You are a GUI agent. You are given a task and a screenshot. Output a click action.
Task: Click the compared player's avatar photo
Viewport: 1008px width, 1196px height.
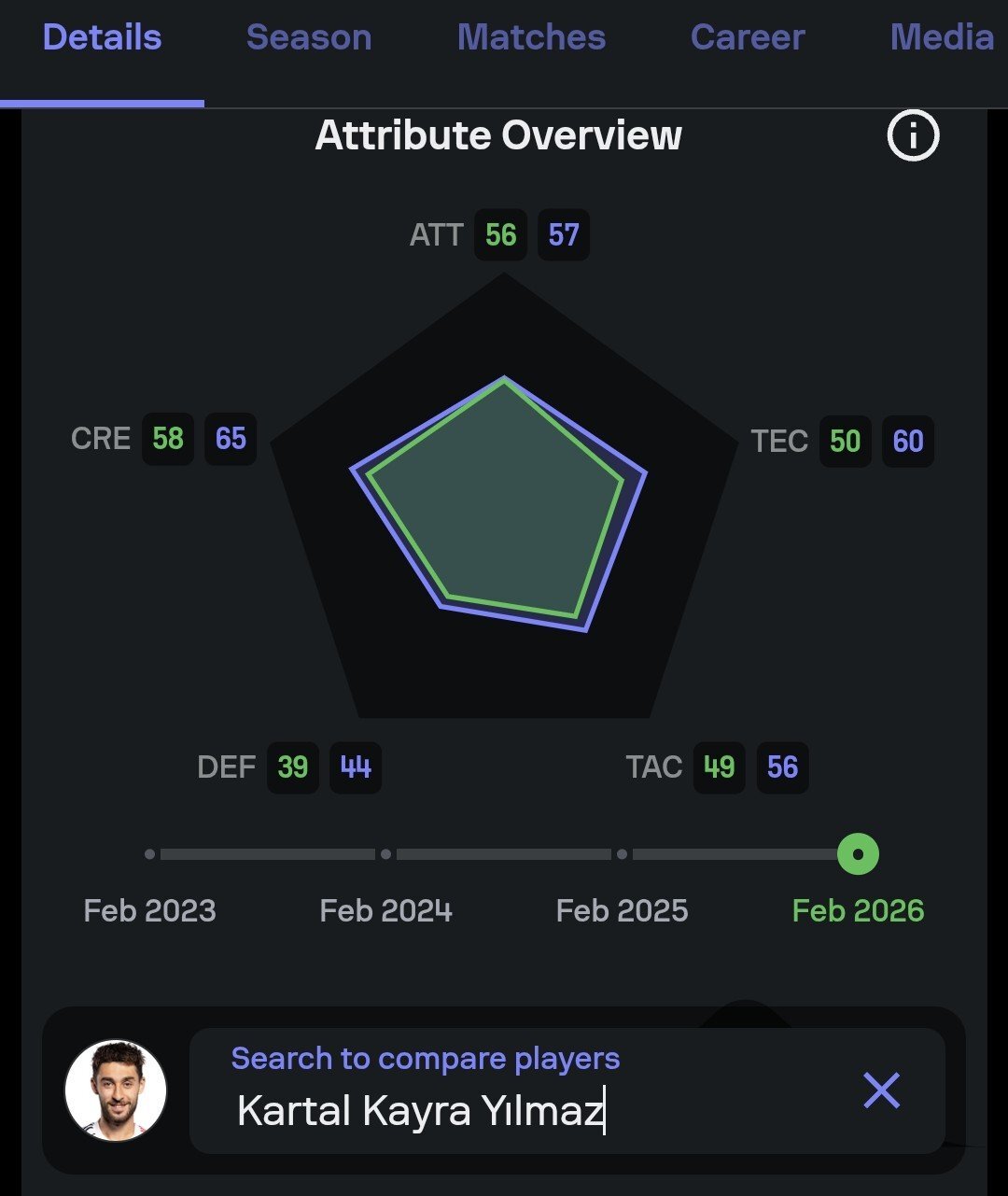(x=116, y=1090)
